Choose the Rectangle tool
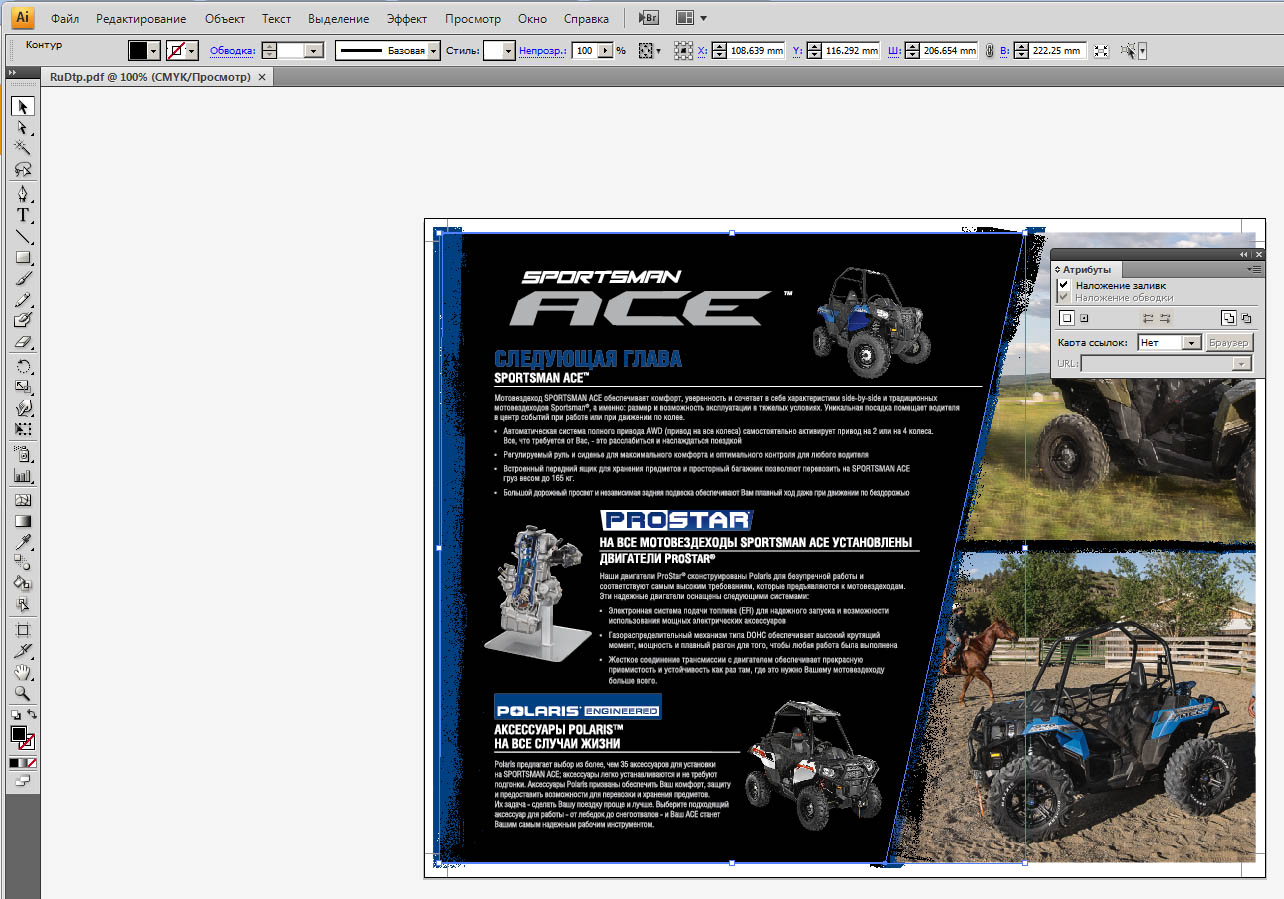This screenshot has height=899, width=1284. pyautogui.click(x=23, y=257)
